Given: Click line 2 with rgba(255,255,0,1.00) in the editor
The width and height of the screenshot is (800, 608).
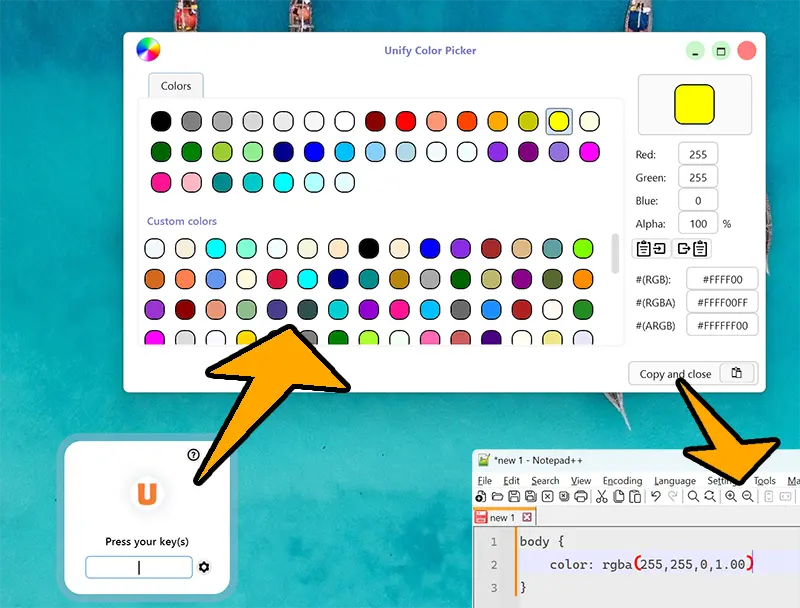Looking at the screenshot, I should click(x=652, y=564).
